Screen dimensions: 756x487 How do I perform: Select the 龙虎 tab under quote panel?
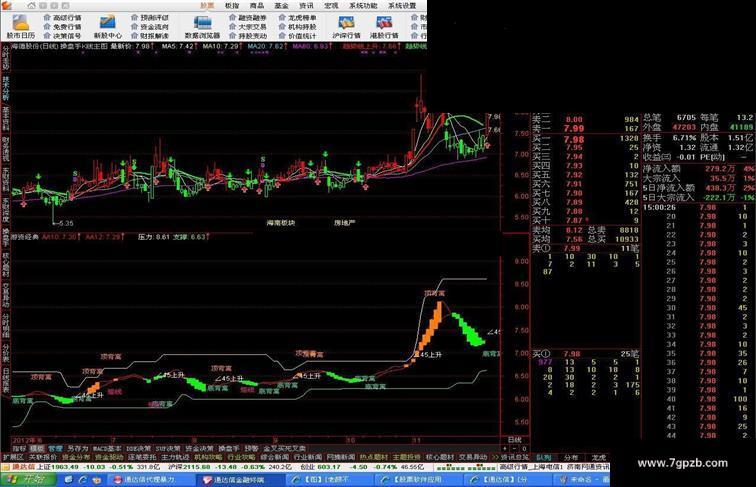click(x=598, y=457)
